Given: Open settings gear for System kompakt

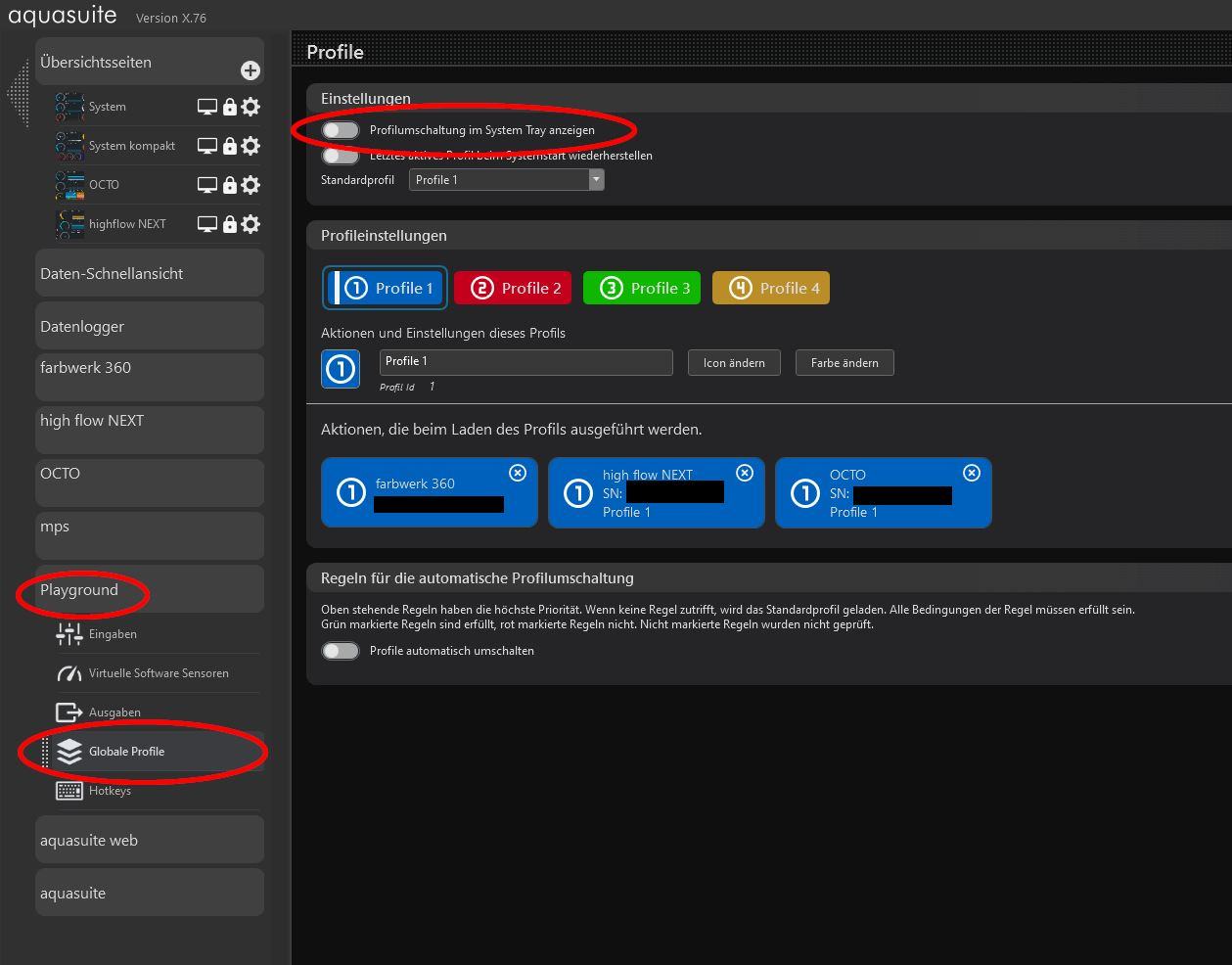Looking at the screenshot, I should pos(251,146).
